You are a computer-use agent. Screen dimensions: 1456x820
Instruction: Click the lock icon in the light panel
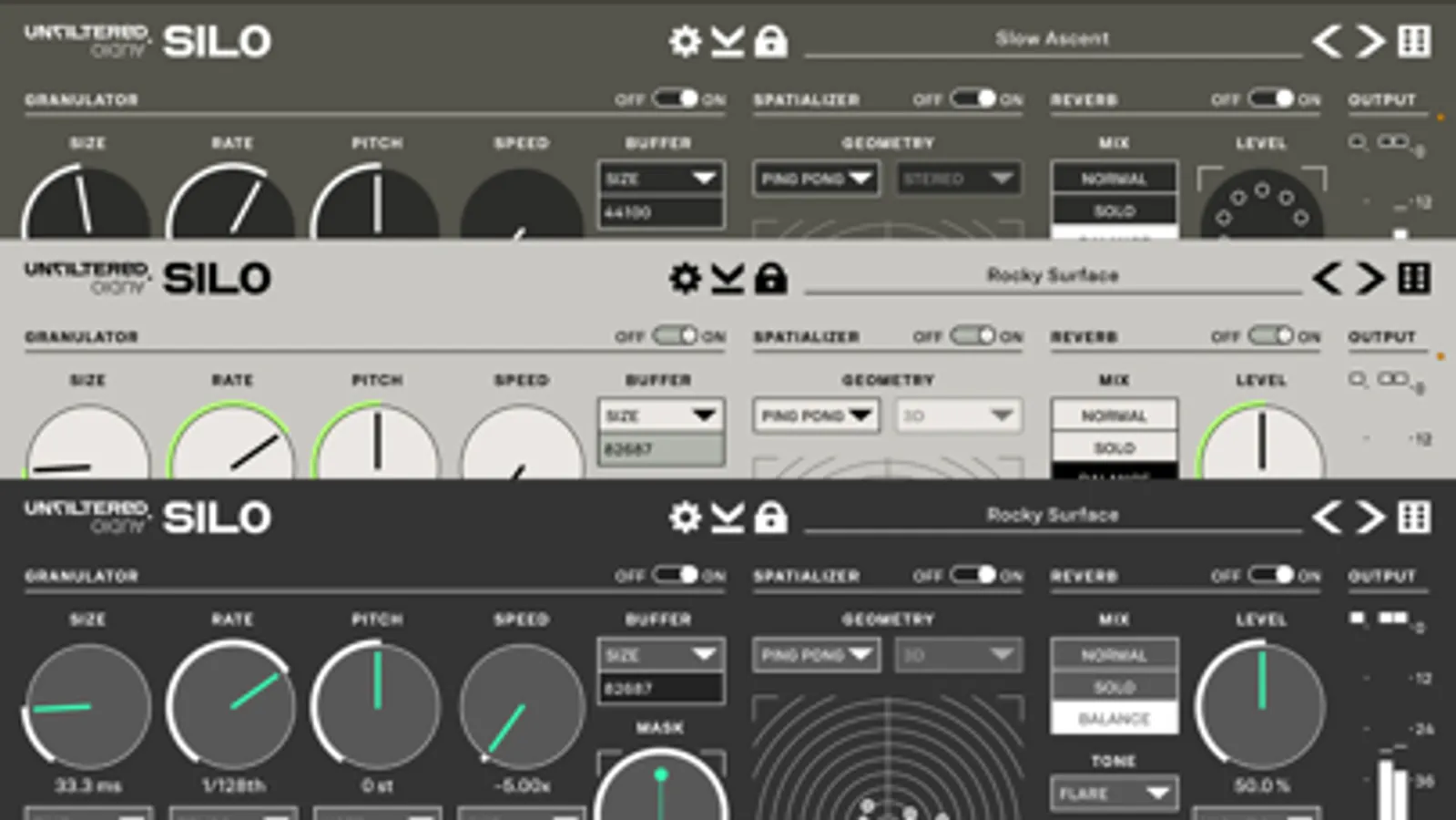pyautogui.click(x=771, y=278)
